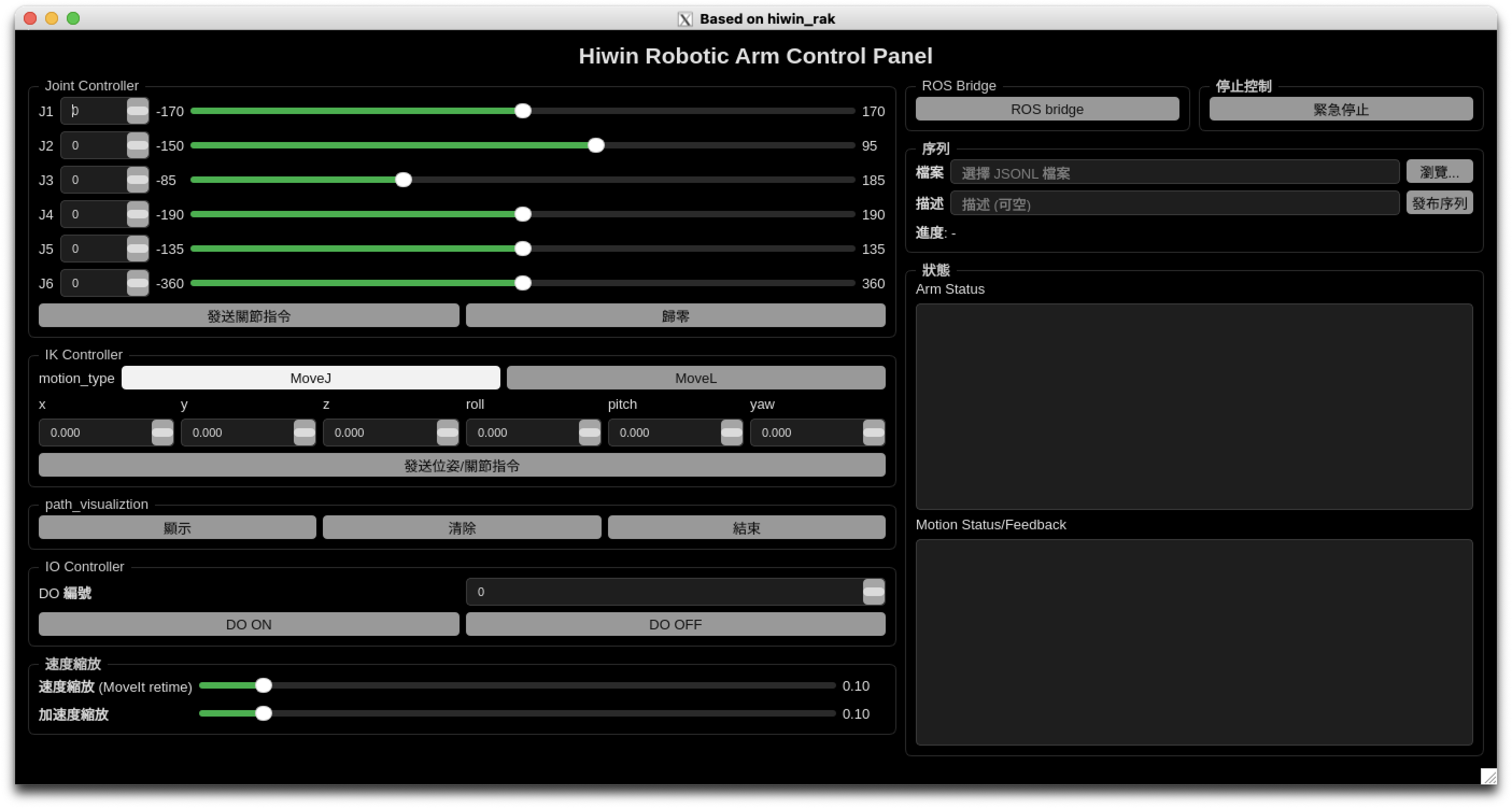Click 顯示 in path_visualiztion

click(177, 528)
